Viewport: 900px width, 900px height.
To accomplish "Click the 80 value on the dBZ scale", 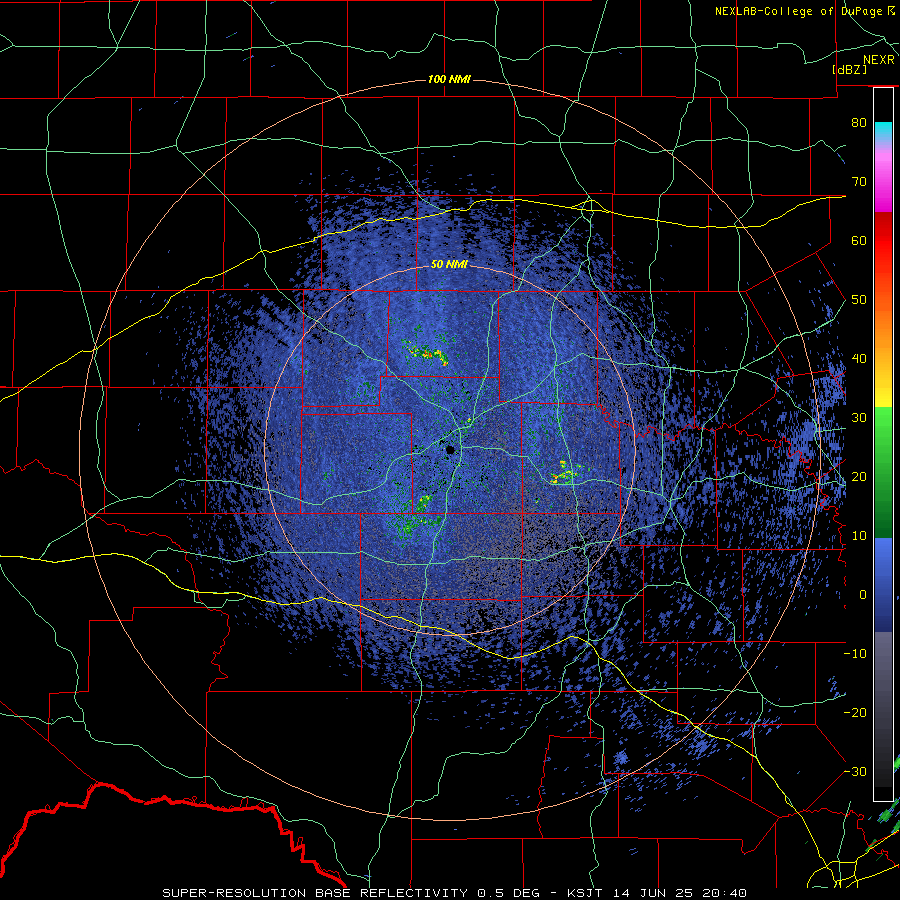I will click(859, 122).
